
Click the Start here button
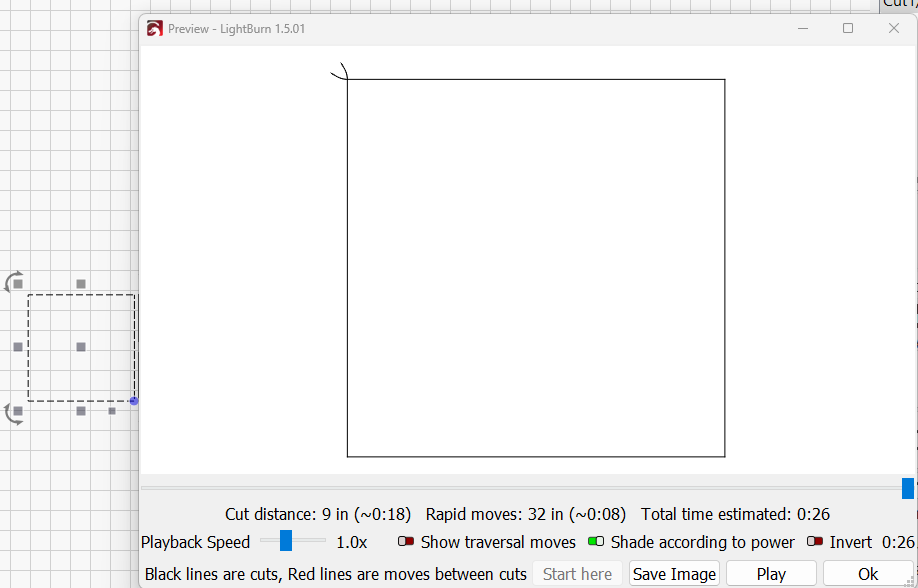(577, 574)
